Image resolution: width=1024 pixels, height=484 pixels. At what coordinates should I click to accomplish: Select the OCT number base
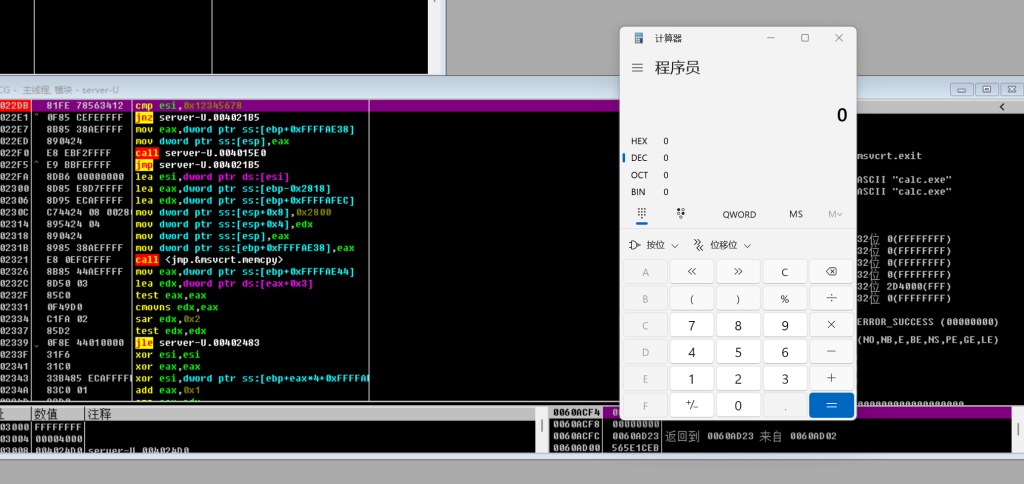640,175
